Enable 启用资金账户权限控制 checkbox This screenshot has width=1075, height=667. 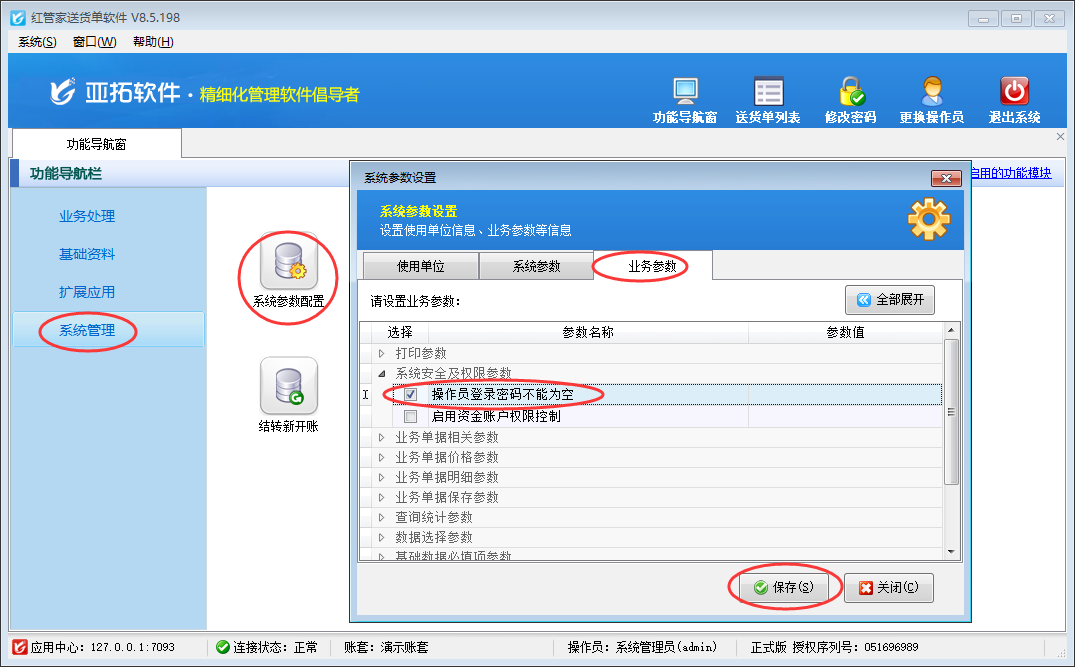[411, 416]
